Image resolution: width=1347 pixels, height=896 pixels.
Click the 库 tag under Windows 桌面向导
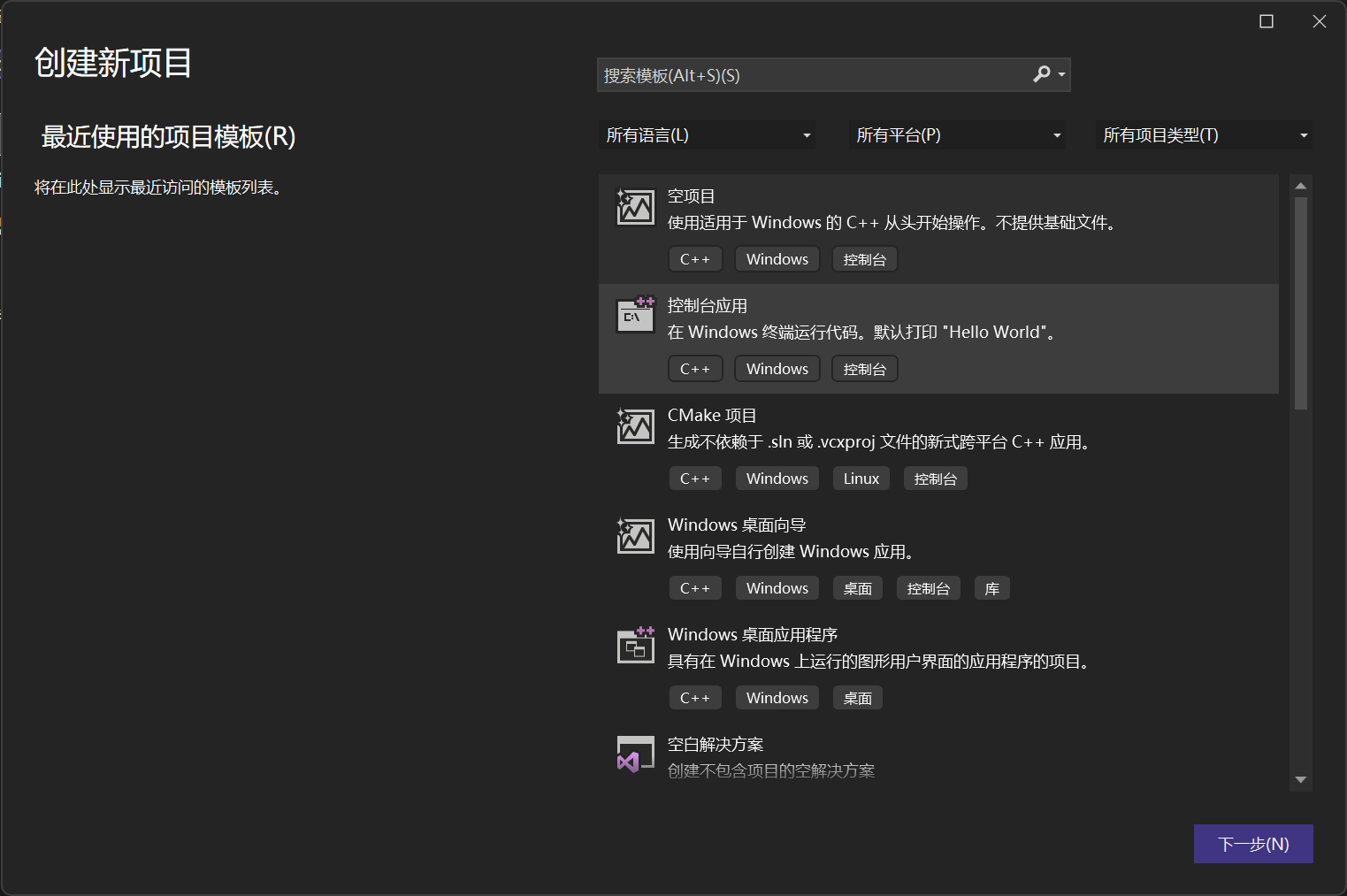tap(992, 588)
